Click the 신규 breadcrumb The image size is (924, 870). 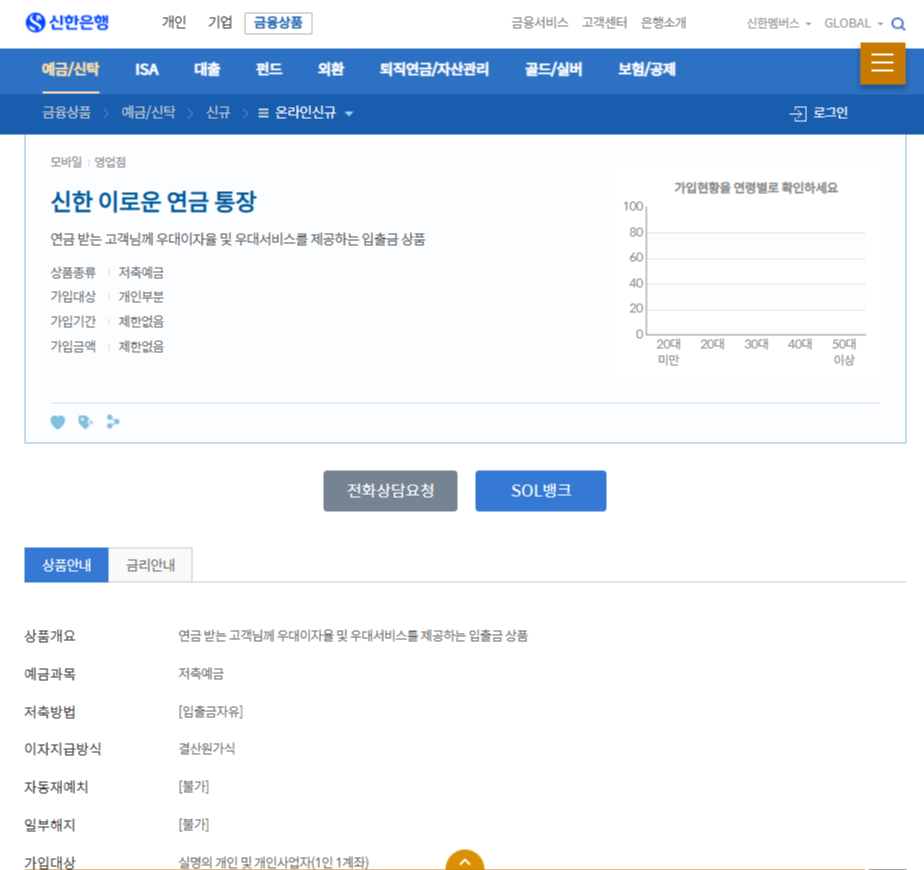tap(218, 113)
